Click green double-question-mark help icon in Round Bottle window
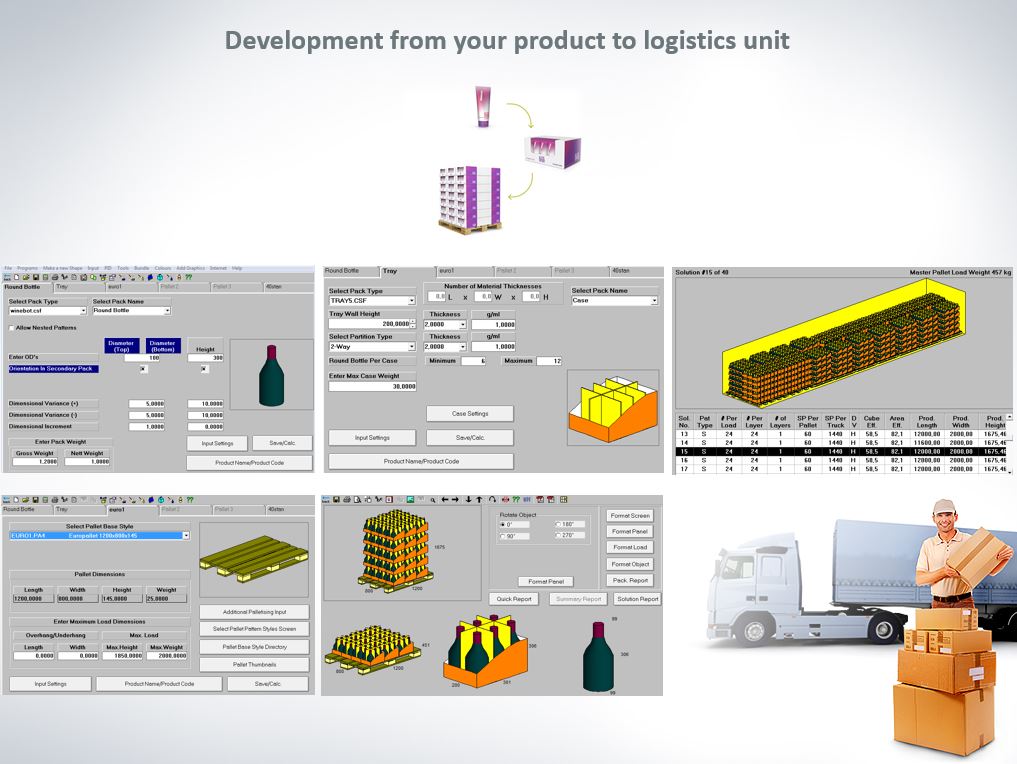Image resolution: width=1017 pixels, height=764 pixels. point(189,277)
